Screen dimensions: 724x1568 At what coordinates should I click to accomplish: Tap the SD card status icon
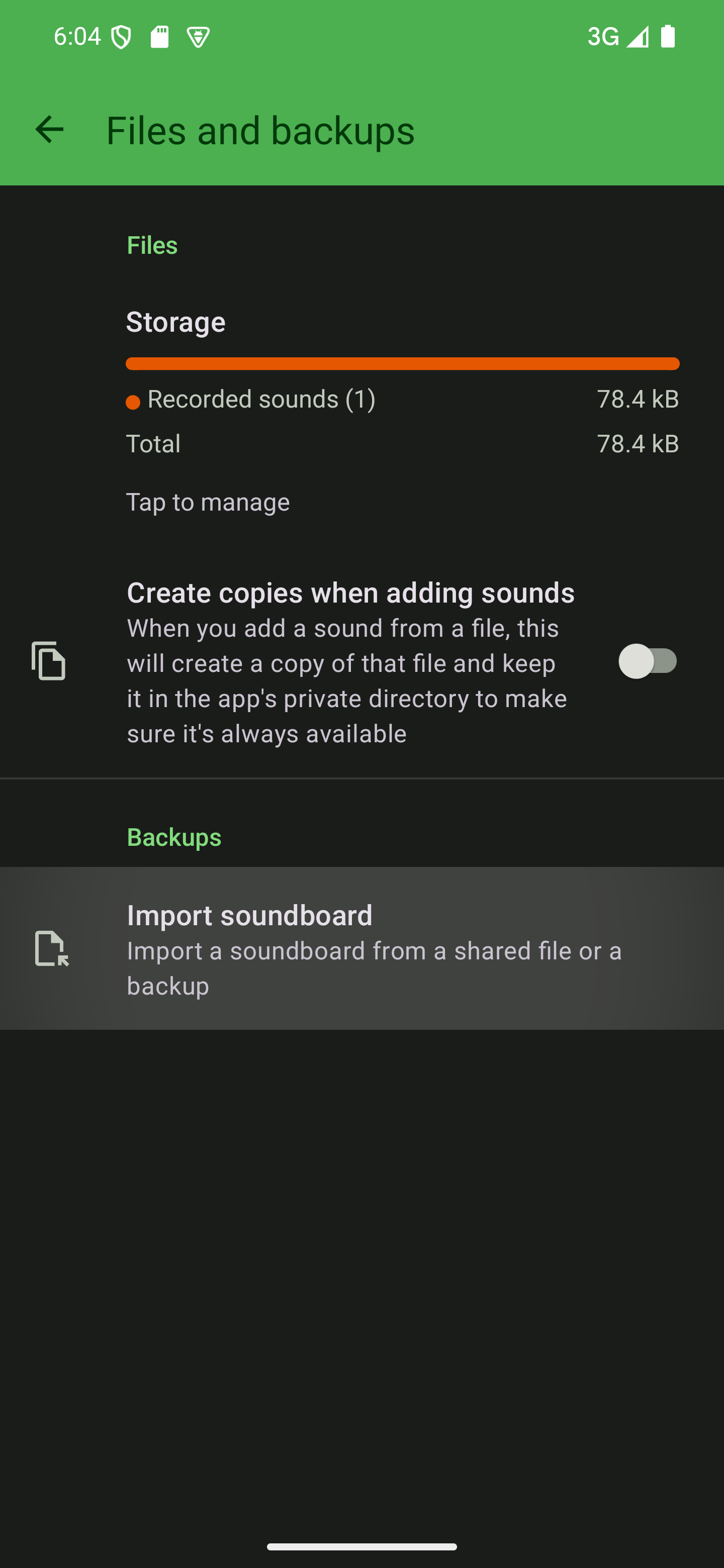click(x=159, y=37)
